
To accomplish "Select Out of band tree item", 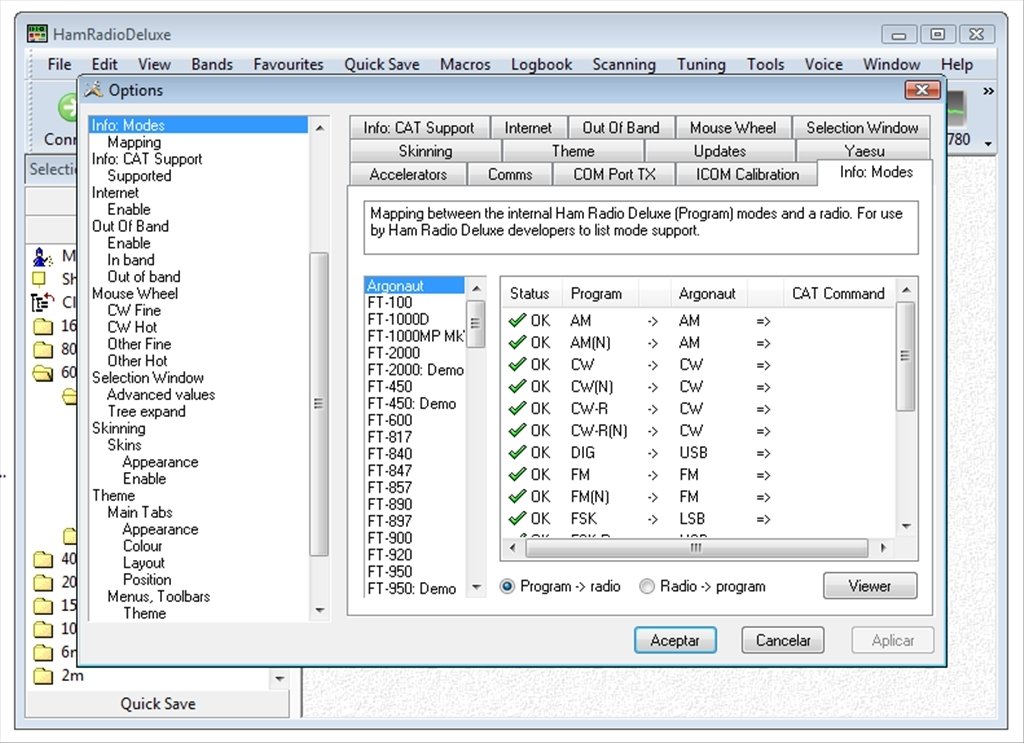I will 144,277.
